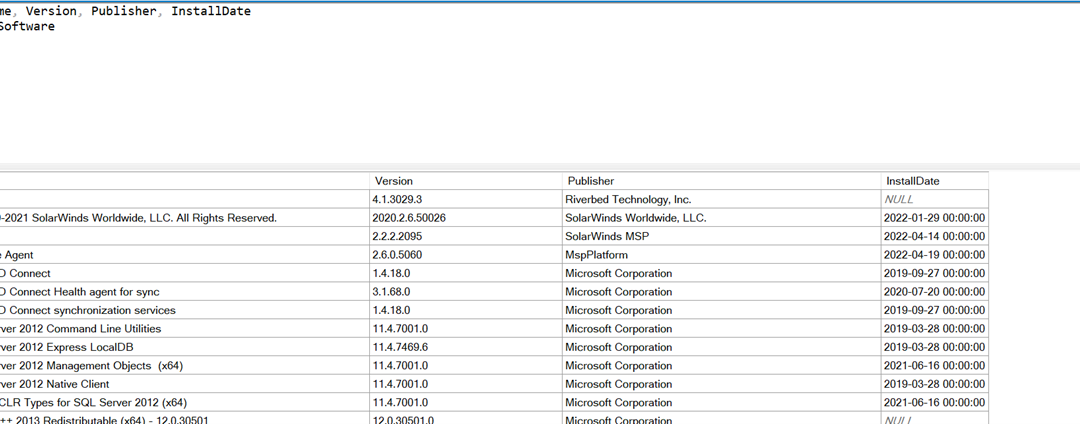Place cursor on 'Software' in query editor

pos(26,26)
